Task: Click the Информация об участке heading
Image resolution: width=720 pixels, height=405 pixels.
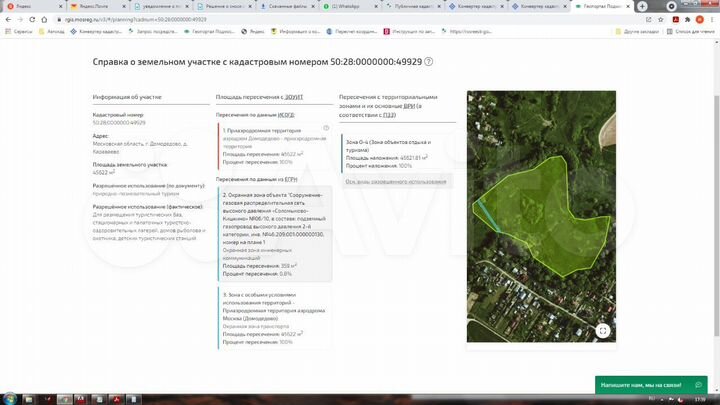Action: [x=127, y=97]
